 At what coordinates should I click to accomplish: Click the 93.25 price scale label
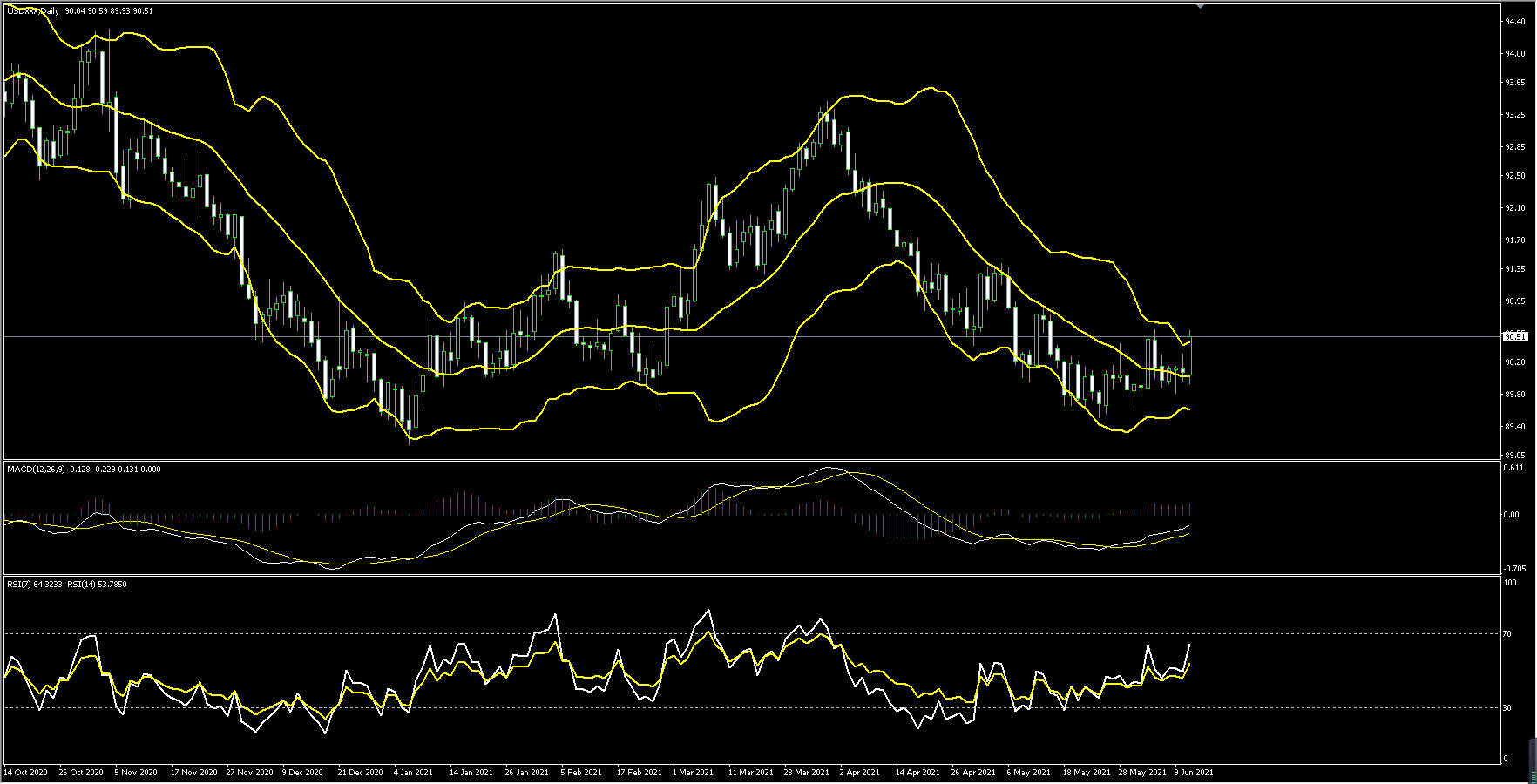(1514, 115)
